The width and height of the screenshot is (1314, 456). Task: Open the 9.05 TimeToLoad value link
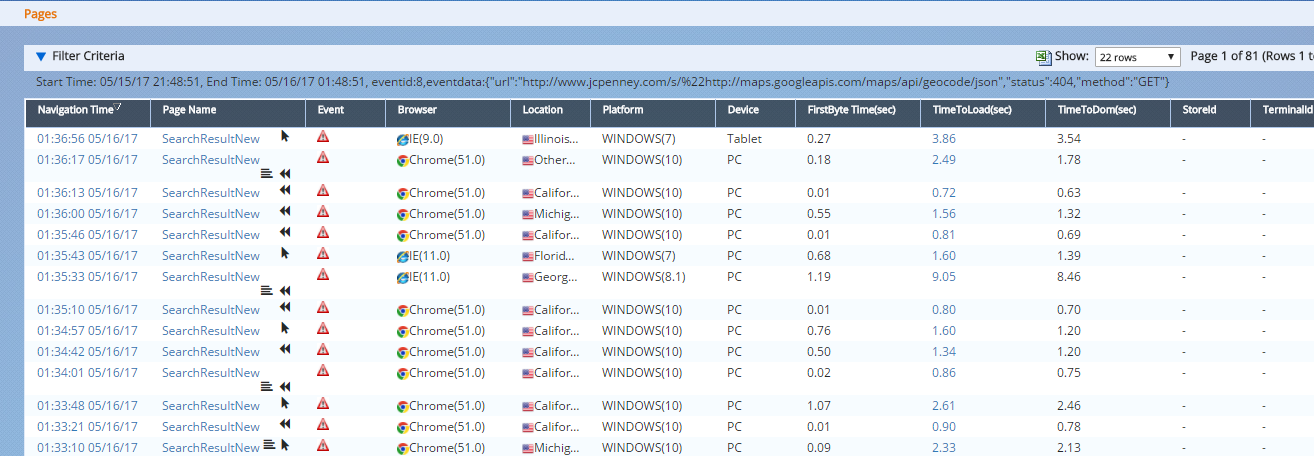944,277
